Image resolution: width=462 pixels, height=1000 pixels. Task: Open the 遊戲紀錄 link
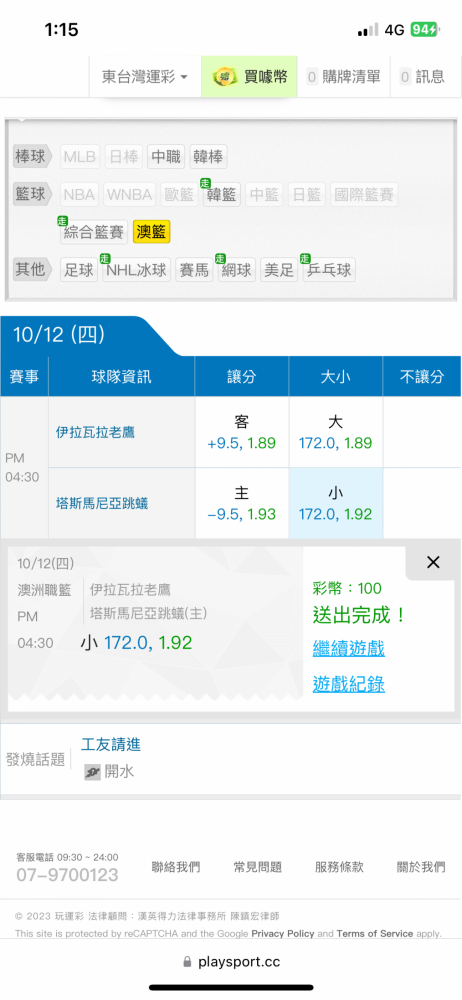tap(348, 684)
